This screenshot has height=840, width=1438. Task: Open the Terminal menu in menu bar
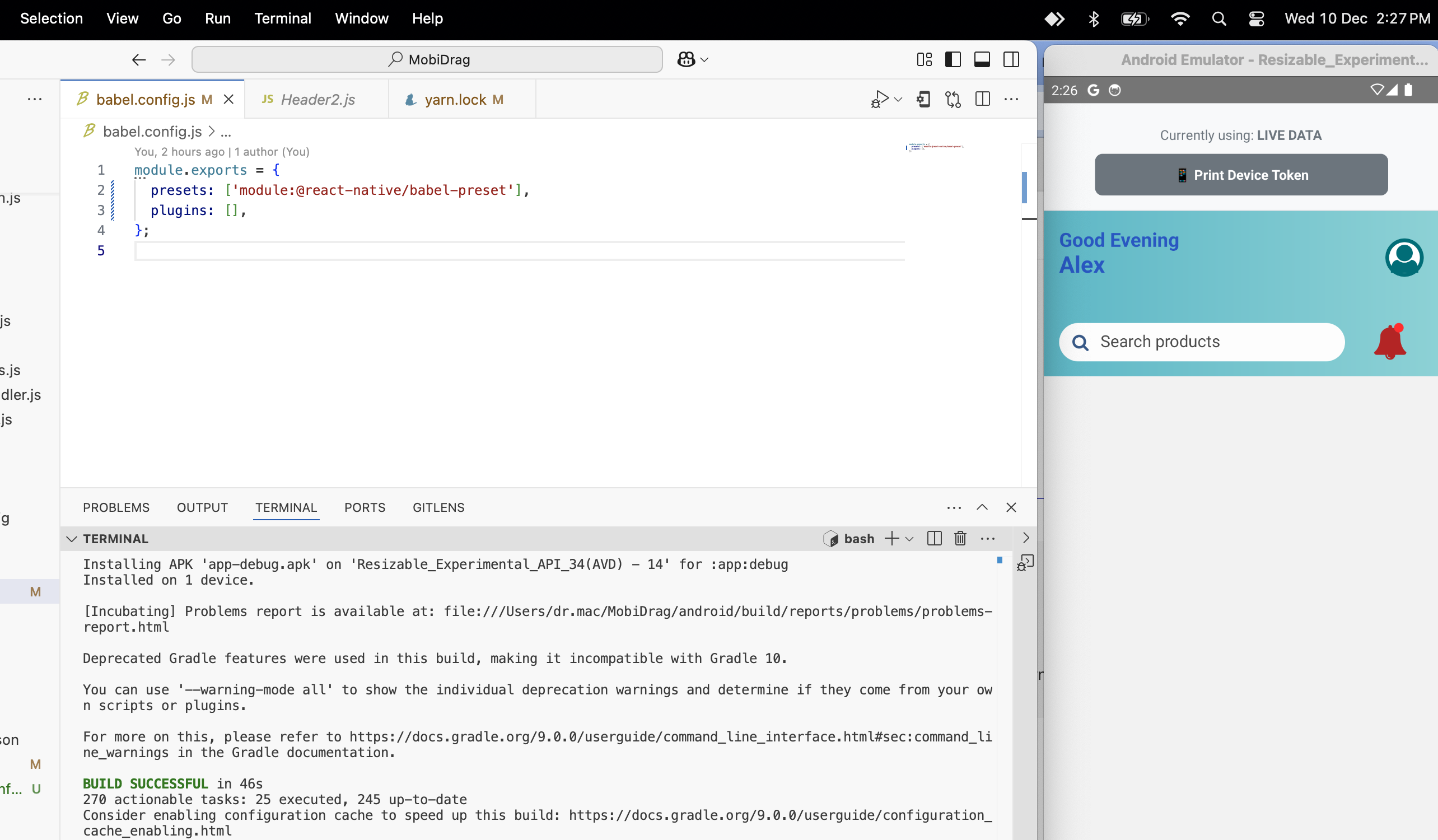tap(282, 18)
